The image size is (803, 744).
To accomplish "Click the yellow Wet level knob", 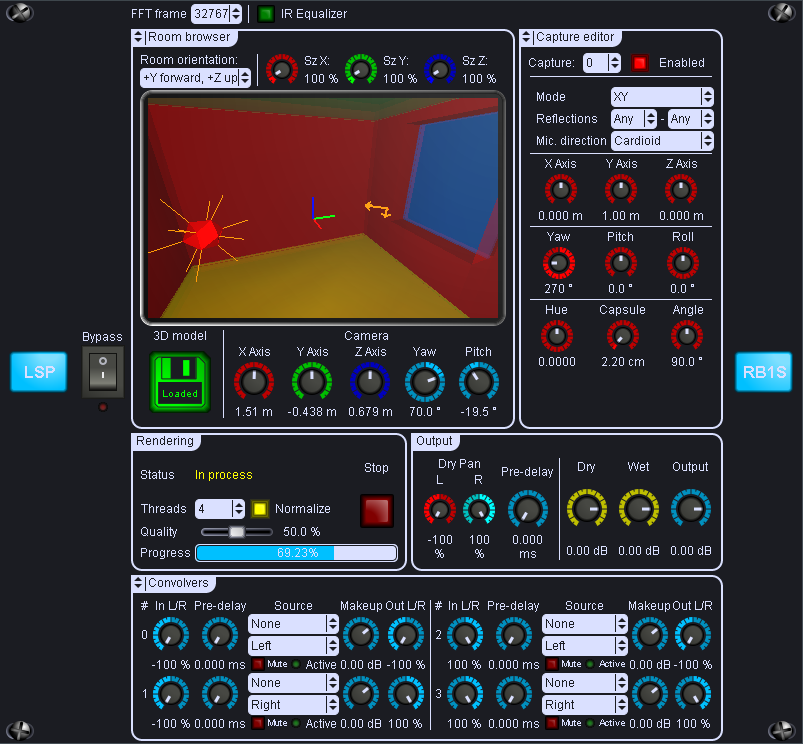I will pos(638,509).
